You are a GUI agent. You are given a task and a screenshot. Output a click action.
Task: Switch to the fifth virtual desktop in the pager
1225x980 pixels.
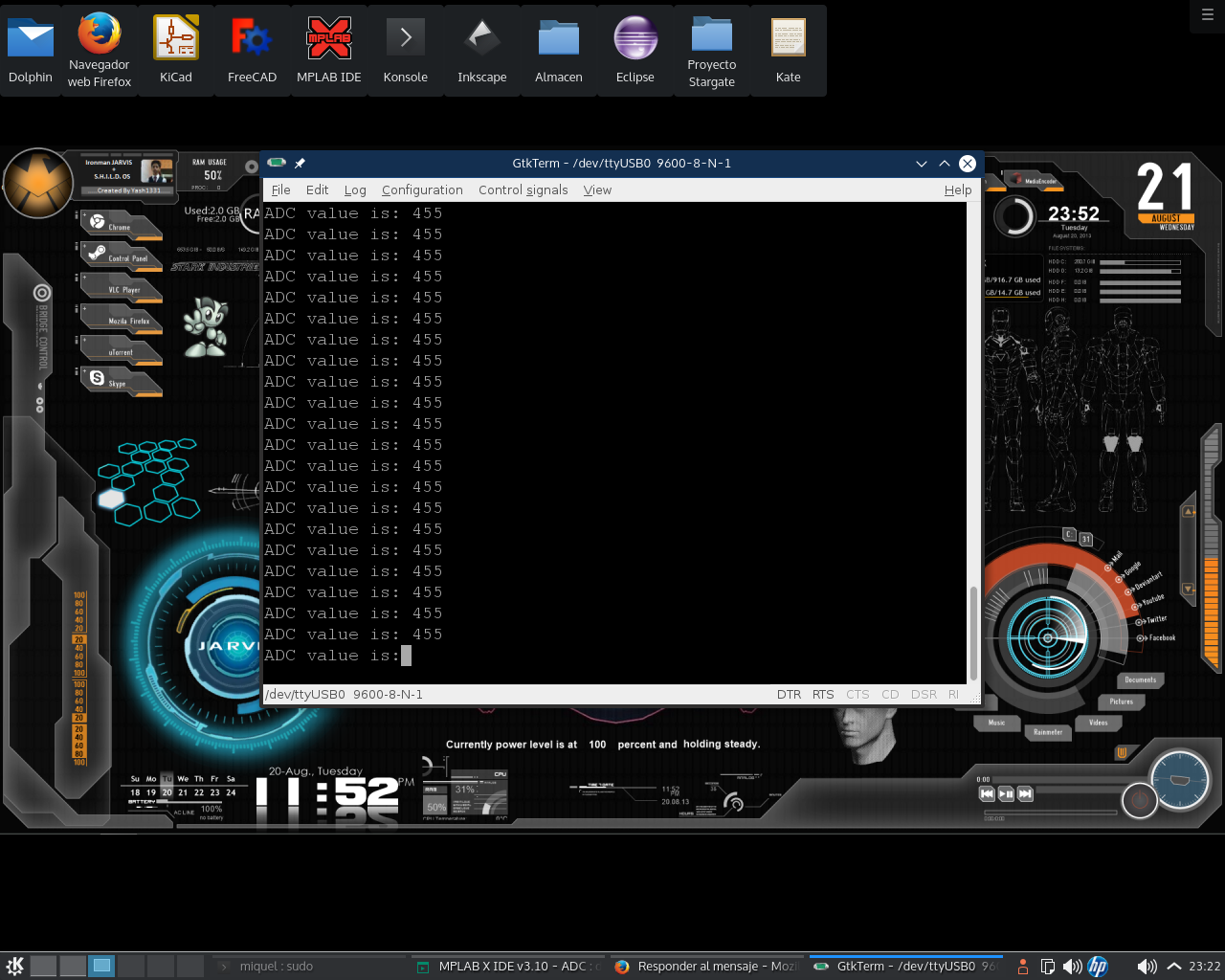click(x=161, y=966)
